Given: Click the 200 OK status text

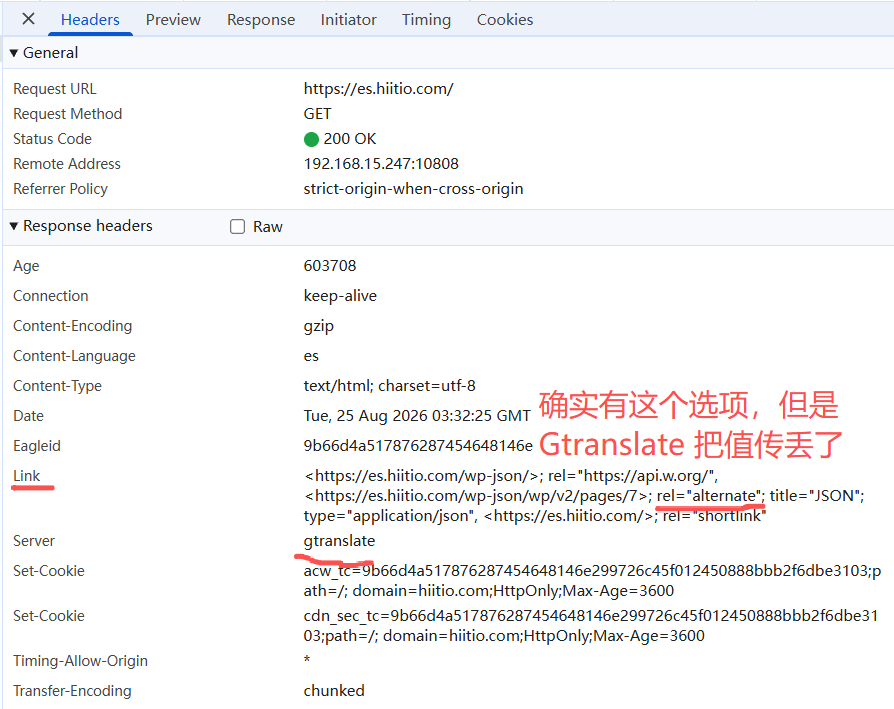Looking at the screenshot, I should pos(350,139).
